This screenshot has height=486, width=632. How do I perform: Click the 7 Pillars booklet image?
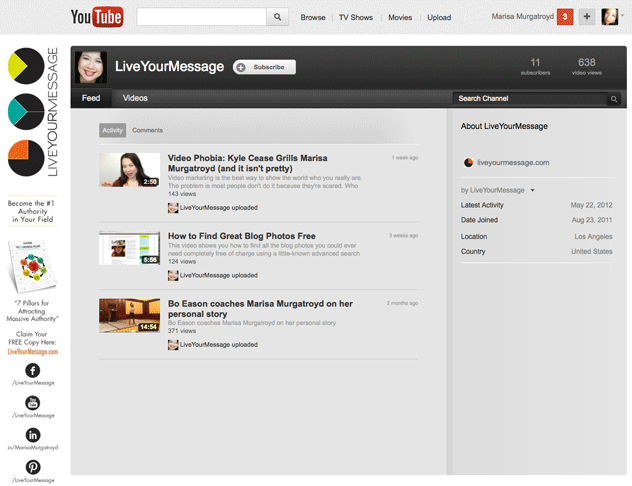pos(31,266)
